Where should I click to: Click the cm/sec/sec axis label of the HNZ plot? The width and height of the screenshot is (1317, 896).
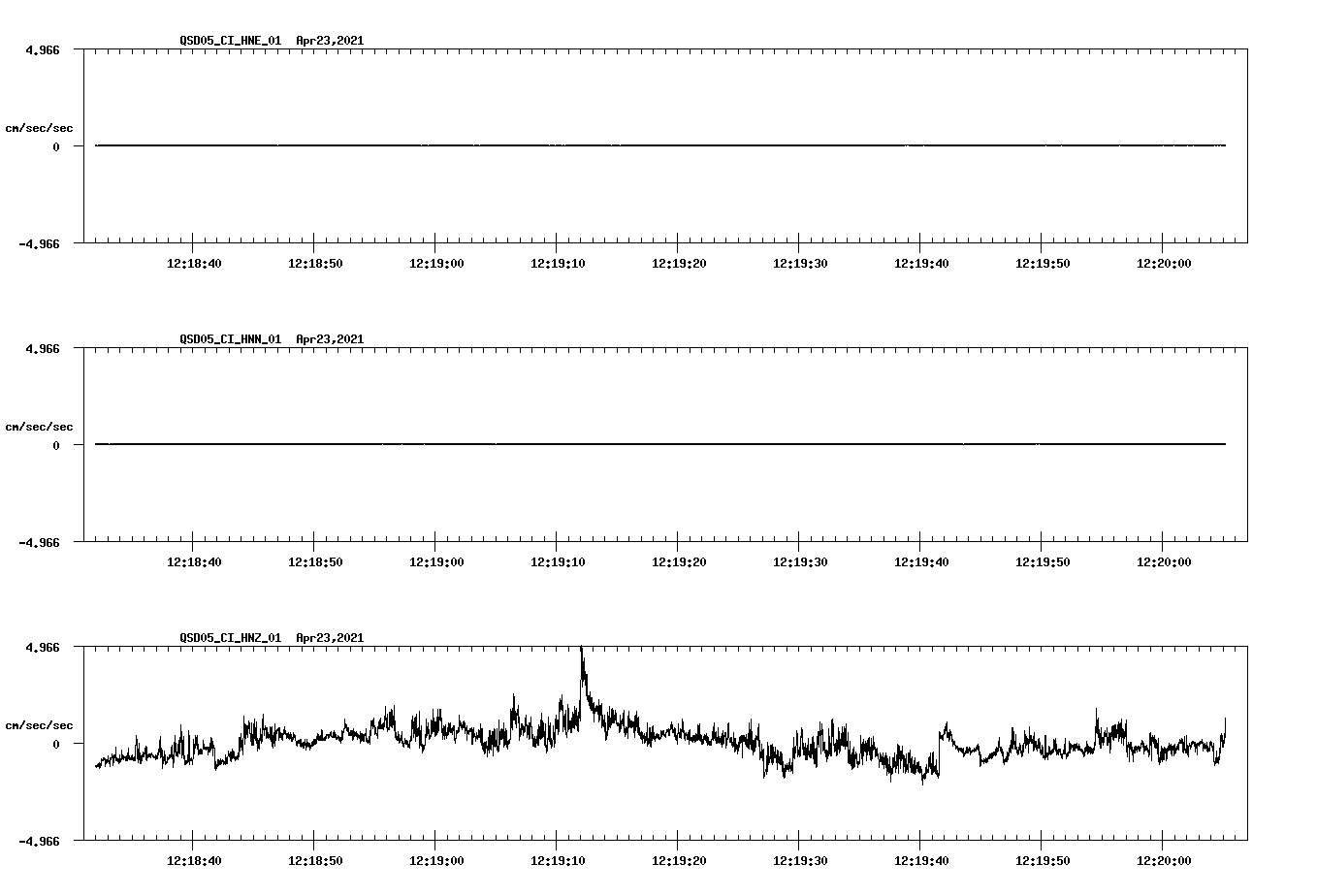[40, 723]
